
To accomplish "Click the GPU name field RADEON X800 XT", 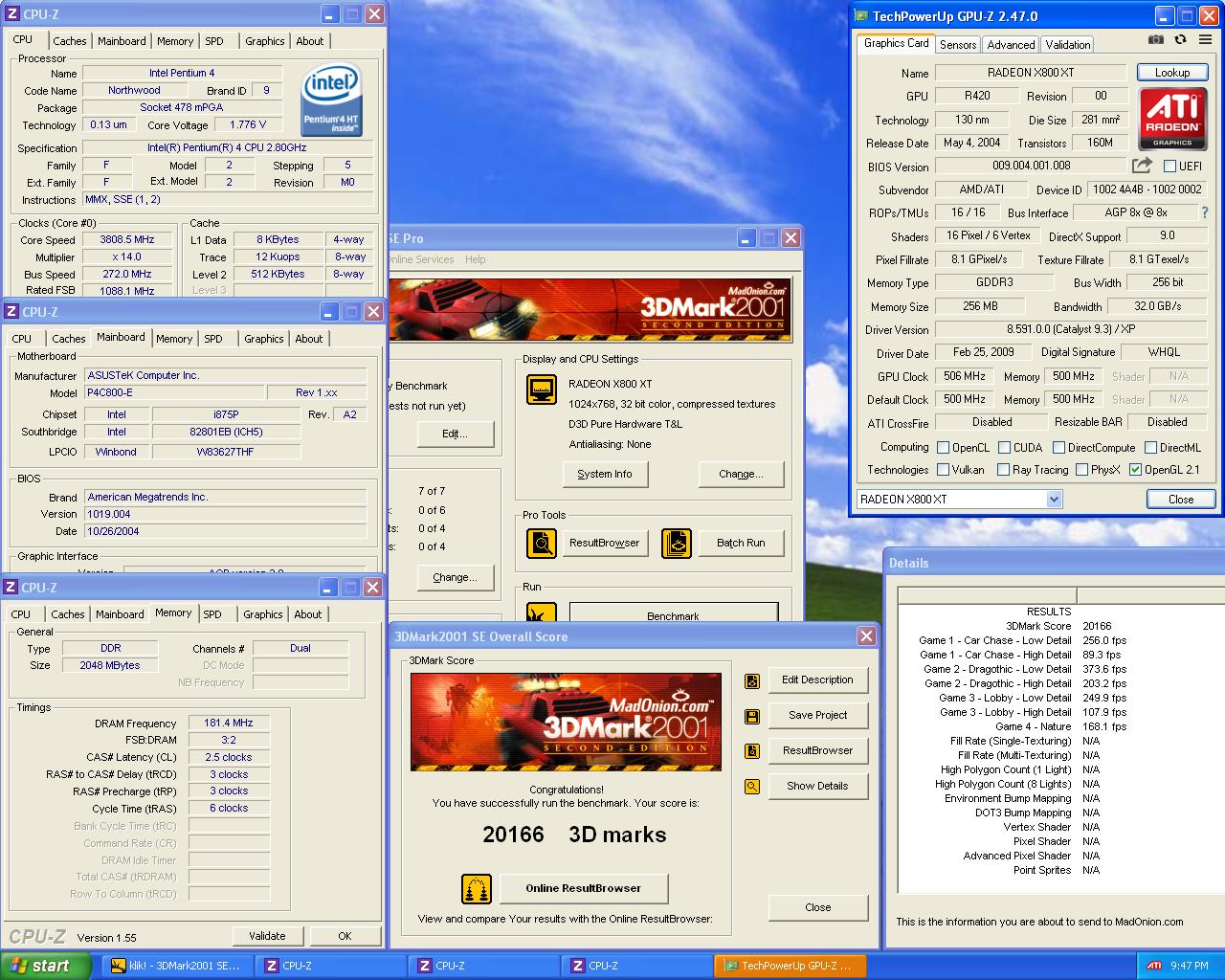I will (1031, 73).
